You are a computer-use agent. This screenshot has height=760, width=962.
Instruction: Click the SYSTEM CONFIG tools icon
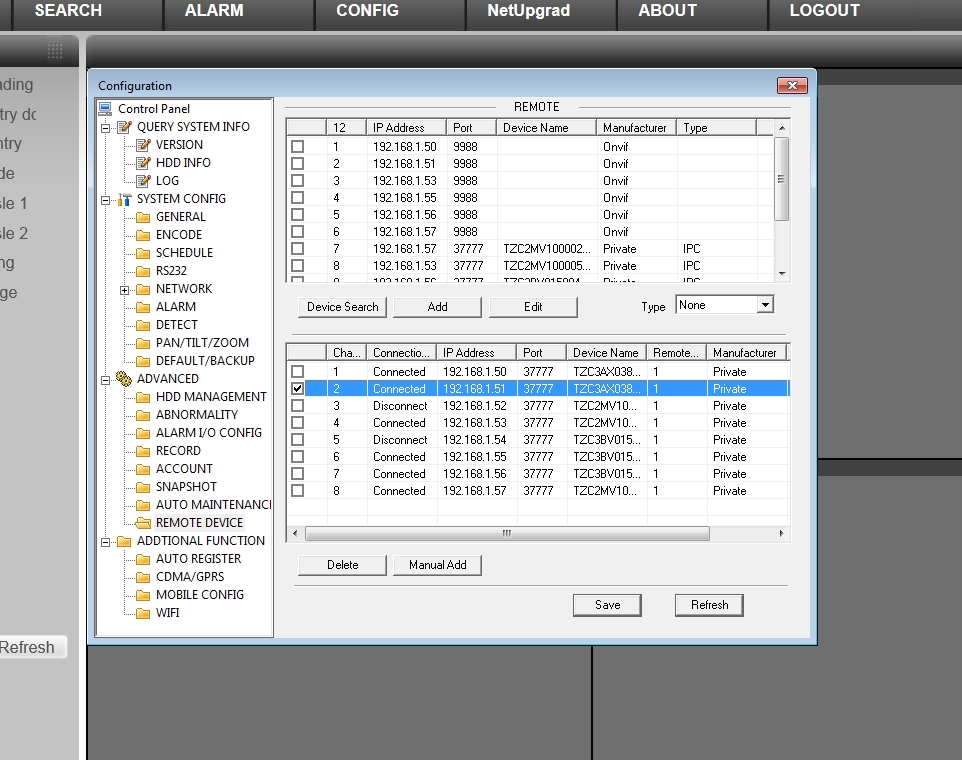tap(124, 199)
